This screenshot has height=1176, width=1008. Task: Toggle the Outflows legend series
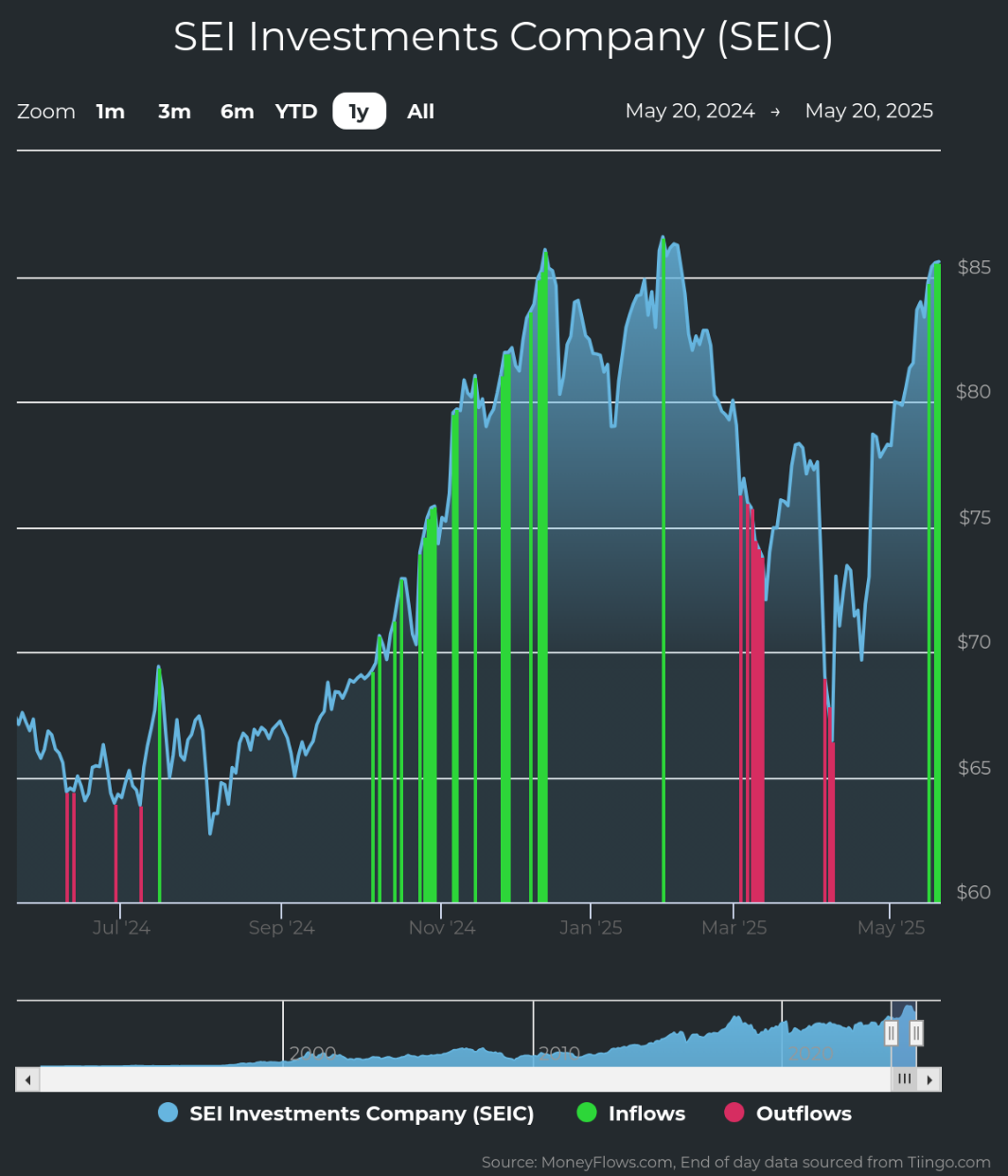tap(787, 1114)
